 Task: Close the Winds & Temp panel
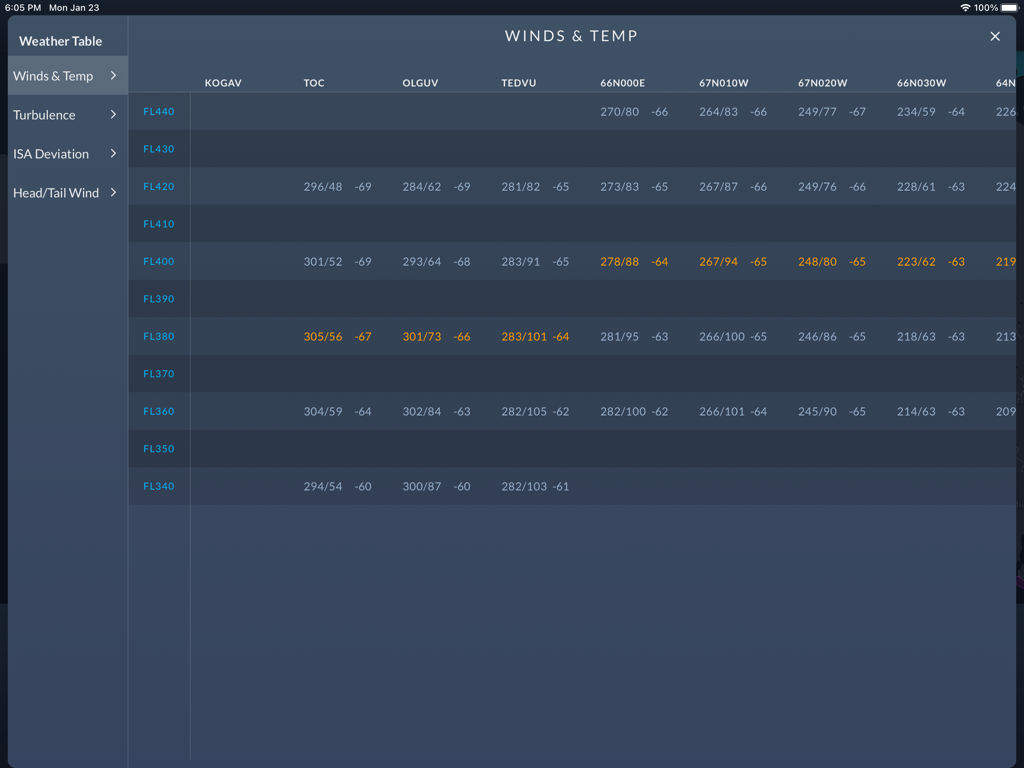click(x=995, y=36)
